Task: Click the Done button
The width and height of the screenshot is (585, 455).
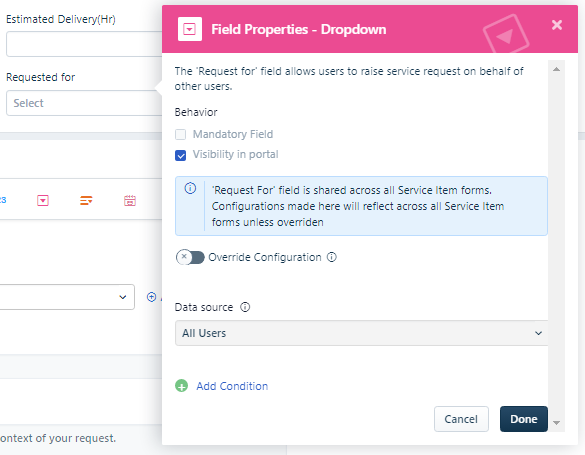Action: click(524, 419)
